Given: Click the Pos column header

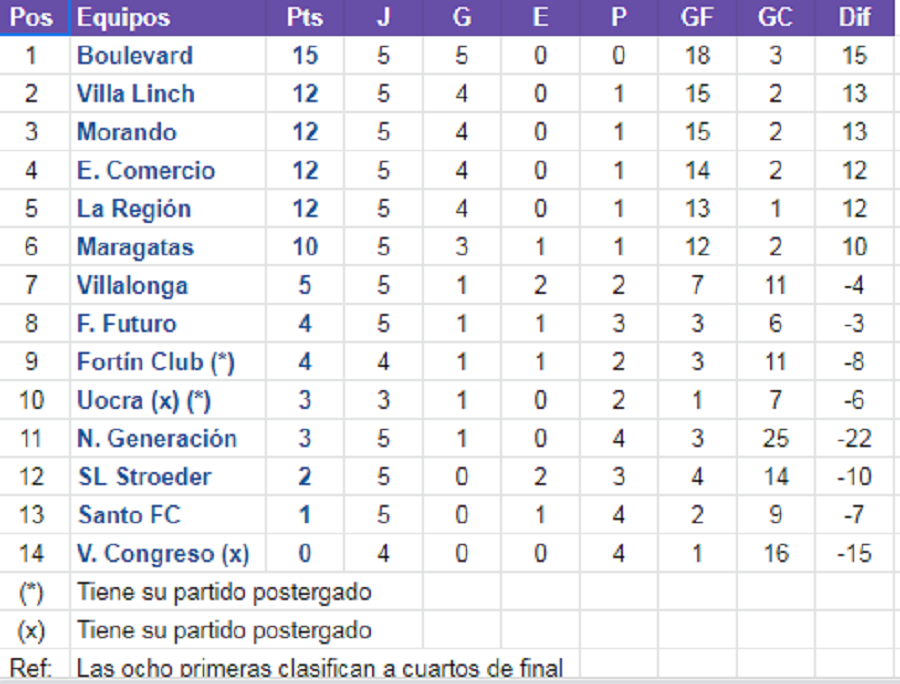Looking at the screenshot, I should pos(31,18).
